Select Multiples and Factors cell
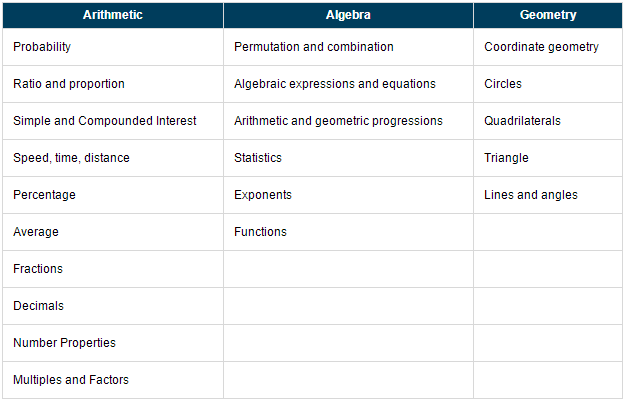 (x=113, y=380)
